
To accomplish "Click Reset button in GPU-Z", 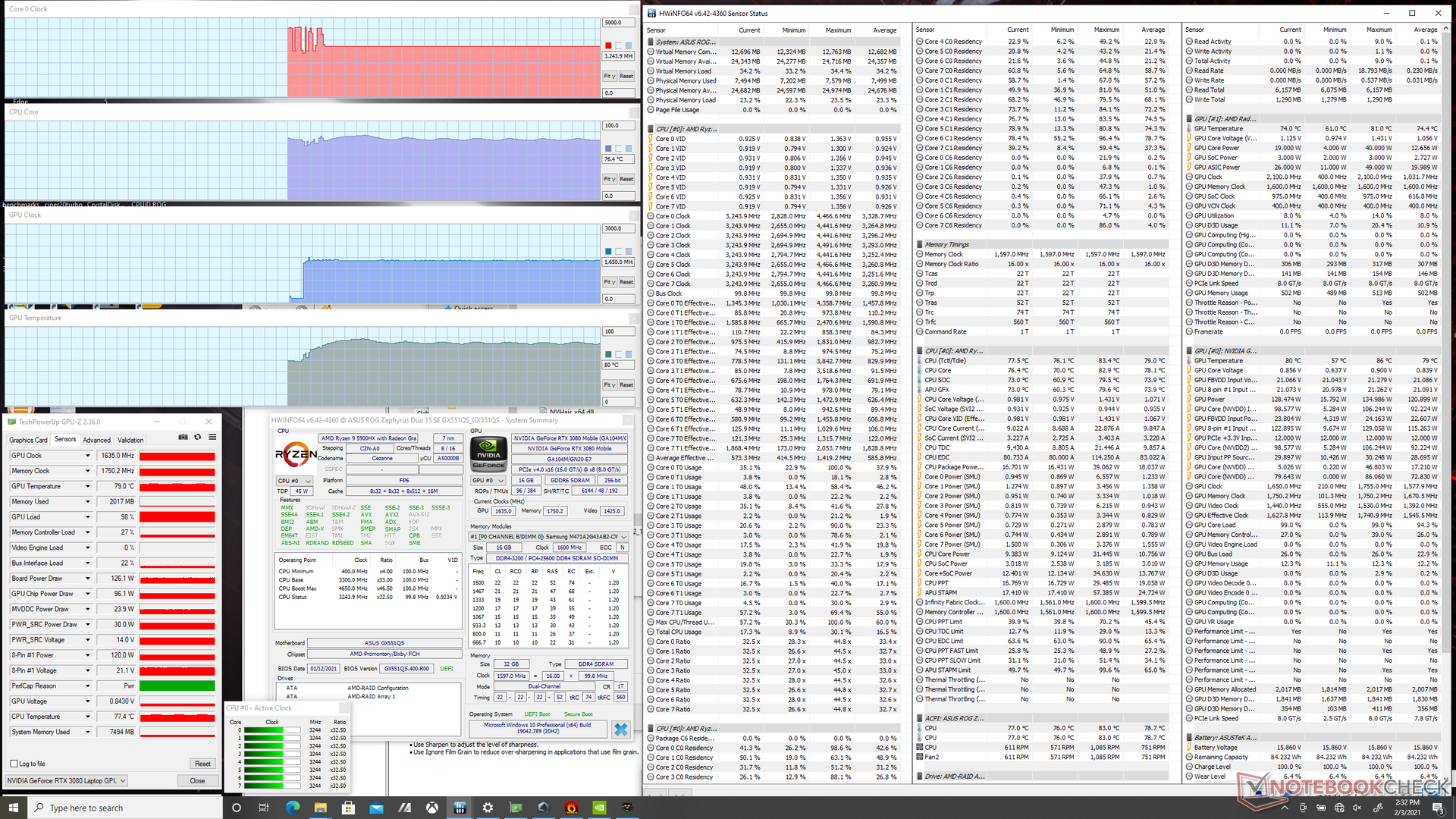I will (202, 764).
